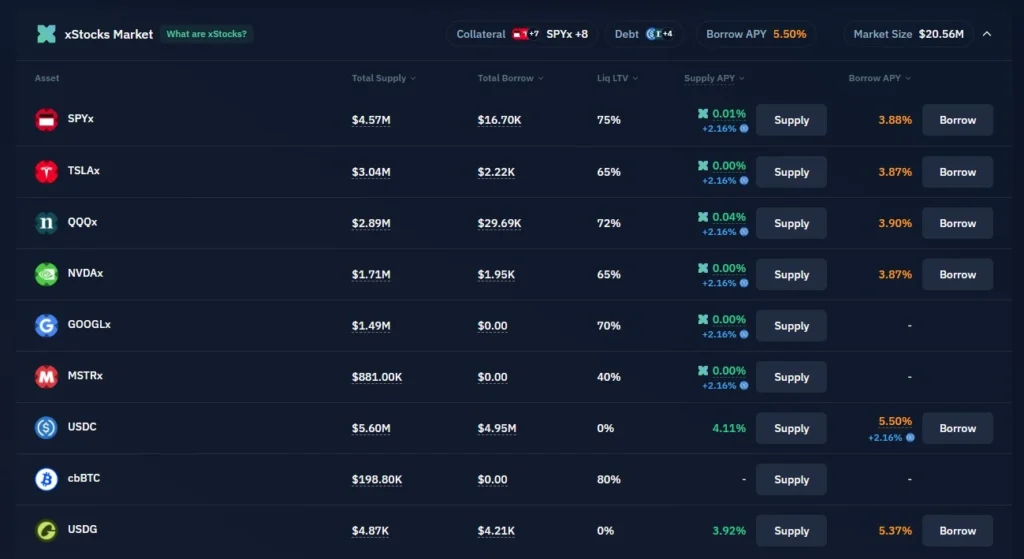The width and height of the screenshot is (1024, 559).
Task: Click the $4.21K total borrow value
Action: point(496,531)
